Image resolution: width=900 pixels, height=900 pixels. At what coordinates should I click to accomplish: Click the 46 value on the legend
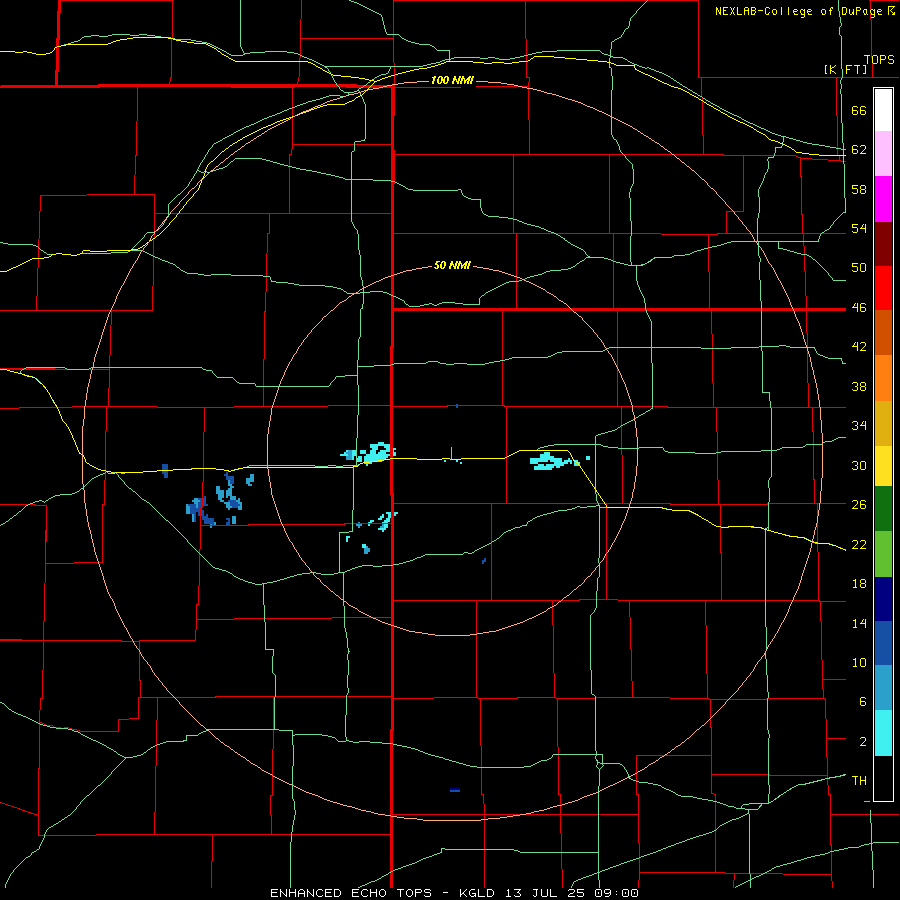pyautogui.click(x=859, y=308)
